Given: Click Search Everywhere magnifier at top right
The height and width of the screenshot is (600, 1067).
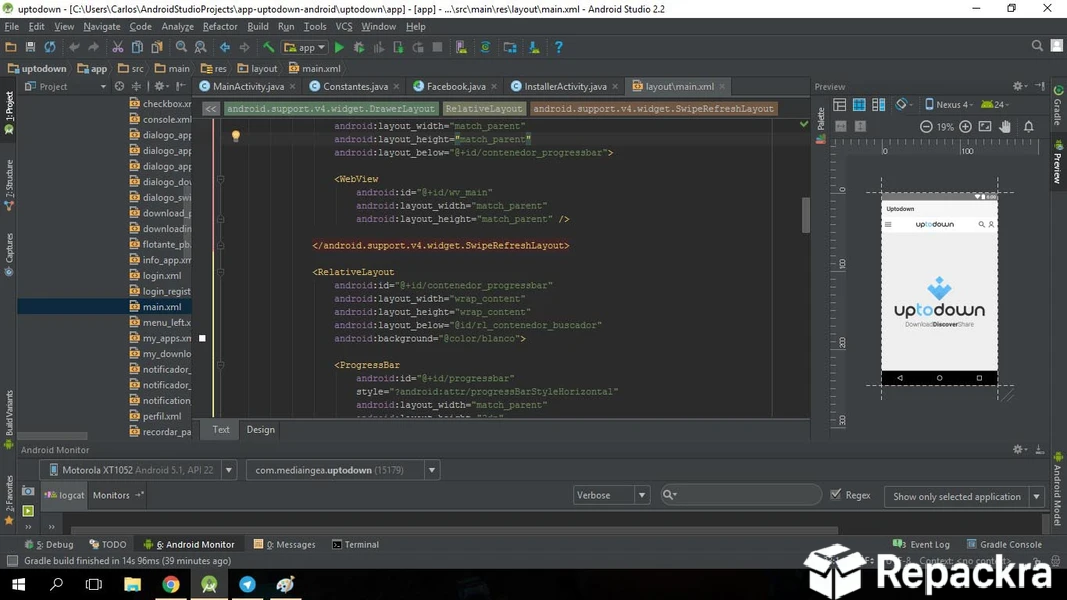Looking at the screenshot, I should click(1037, 46).
